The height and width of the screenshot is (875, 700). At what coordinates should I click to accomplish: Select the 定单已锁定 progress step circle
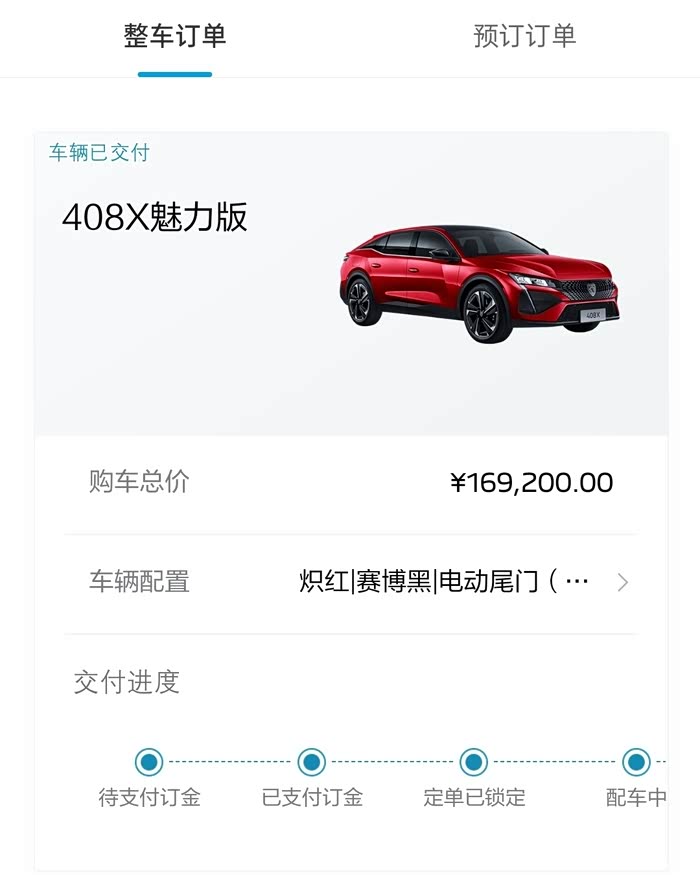[x=473, y=762]
